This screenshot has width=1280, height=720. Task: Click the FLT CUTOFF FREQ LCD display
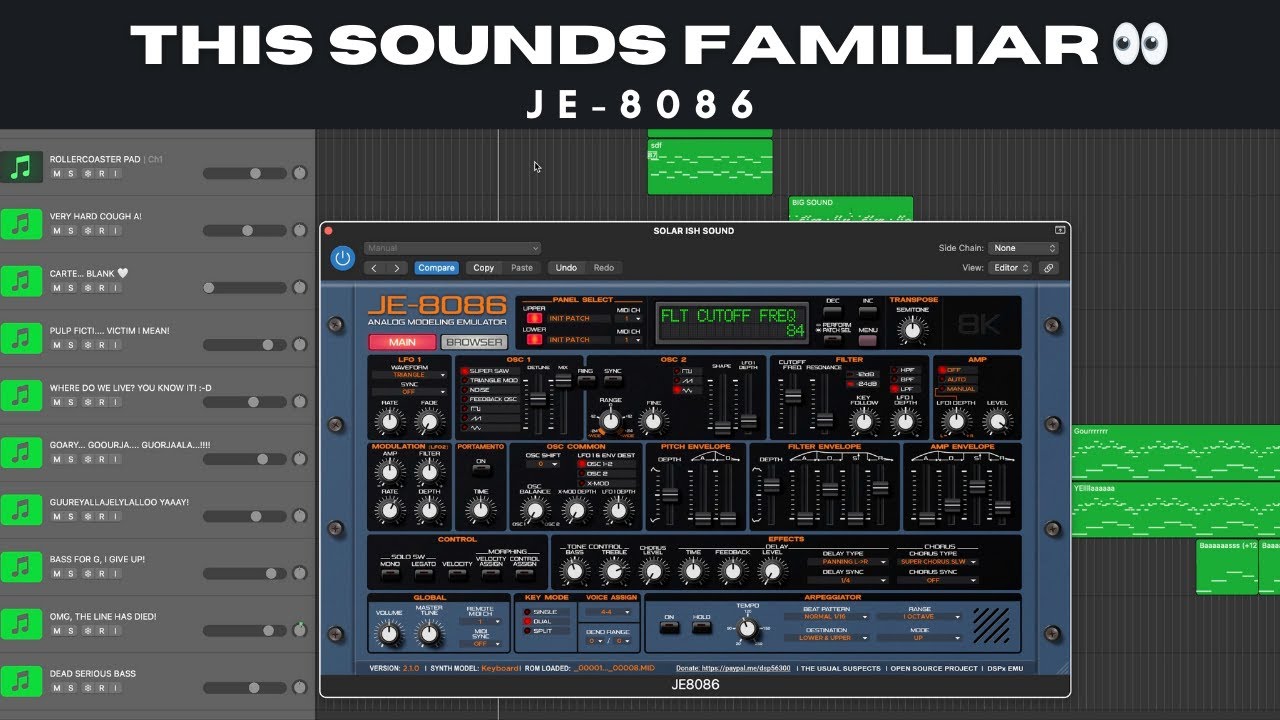734,322
